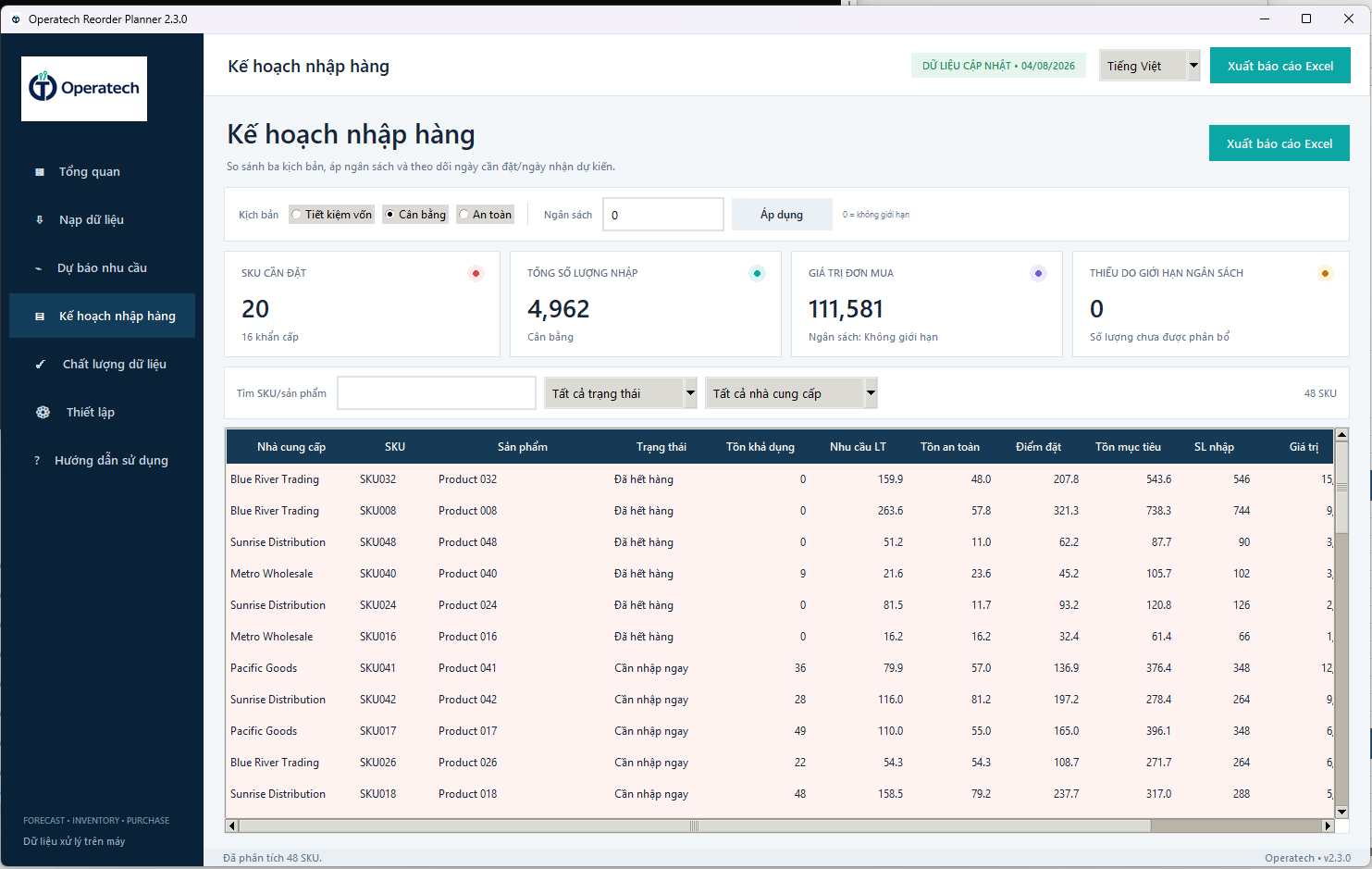The image size is (1372, 869).
Task: Open the Tiếng Việt language dropdown
Action: click(1149, 66)
